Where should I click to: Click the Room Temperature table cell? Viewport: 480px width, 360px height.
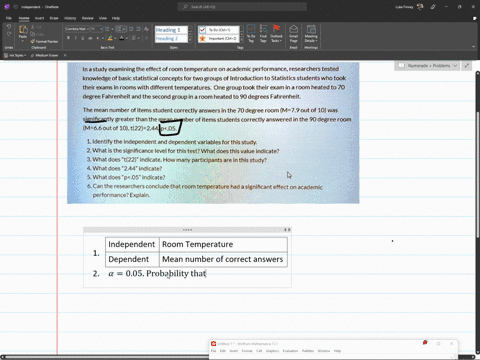(223, 244)
